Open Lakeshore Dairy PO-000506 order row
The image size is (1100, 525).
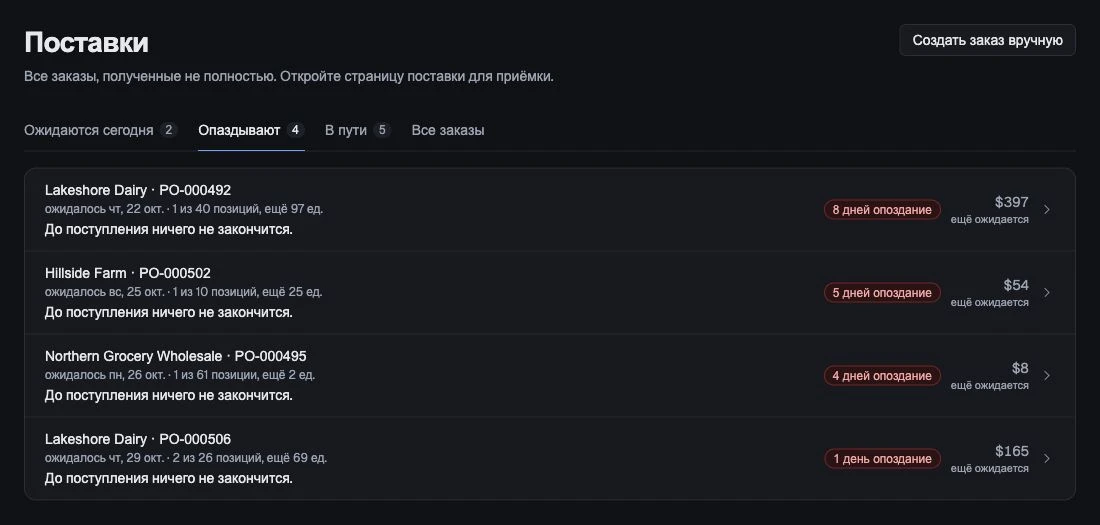pos(549,458)
